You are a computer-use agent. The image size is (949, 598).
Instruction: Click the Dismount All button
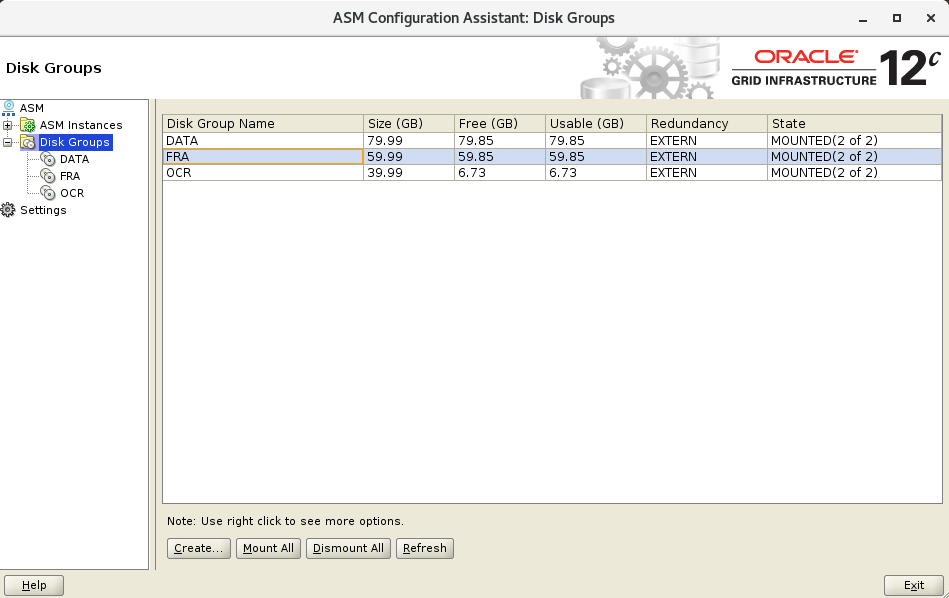(348, 548)
